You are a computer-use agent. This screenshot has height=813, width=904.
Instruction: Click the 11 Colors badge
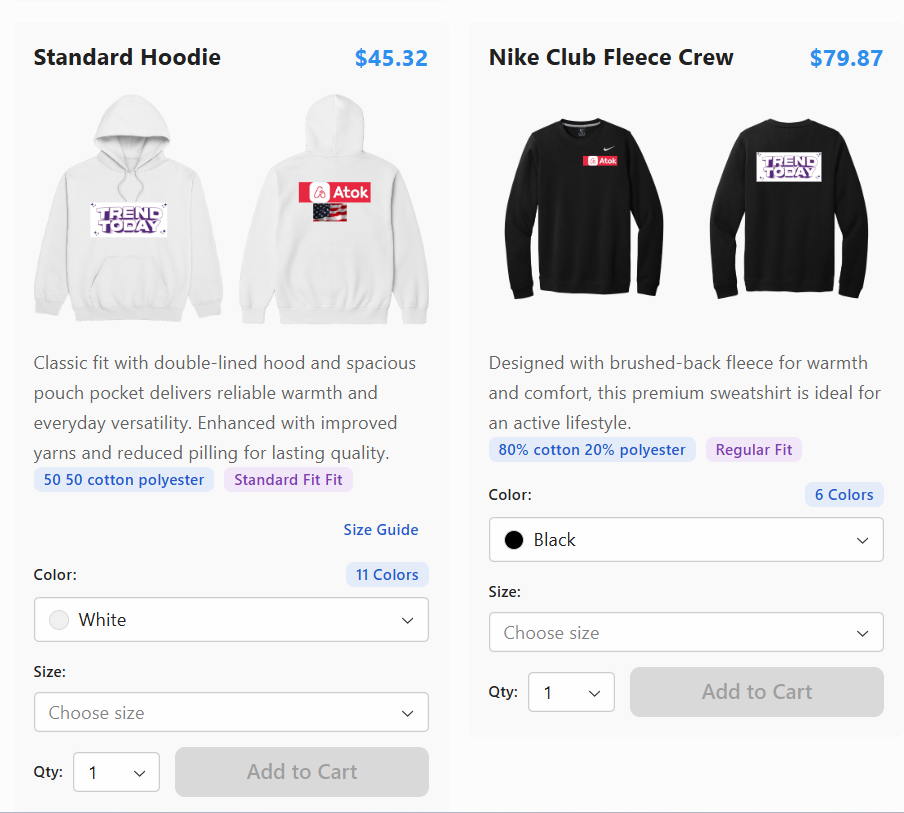click(x=387, y=575)
